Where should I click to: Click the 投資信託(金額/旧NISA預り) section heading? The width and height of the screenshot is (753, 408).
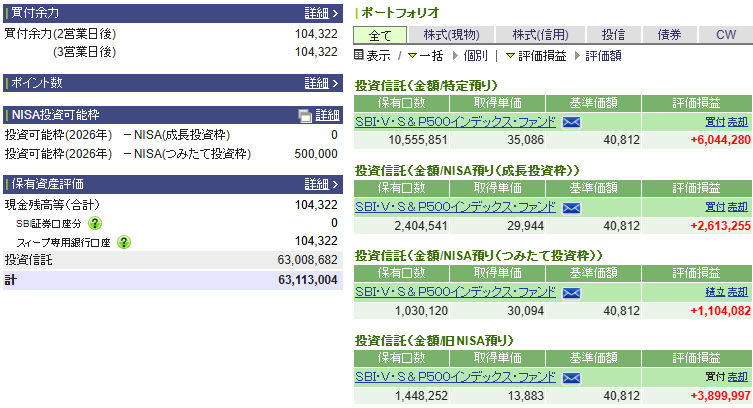click(x=434, y=341)
